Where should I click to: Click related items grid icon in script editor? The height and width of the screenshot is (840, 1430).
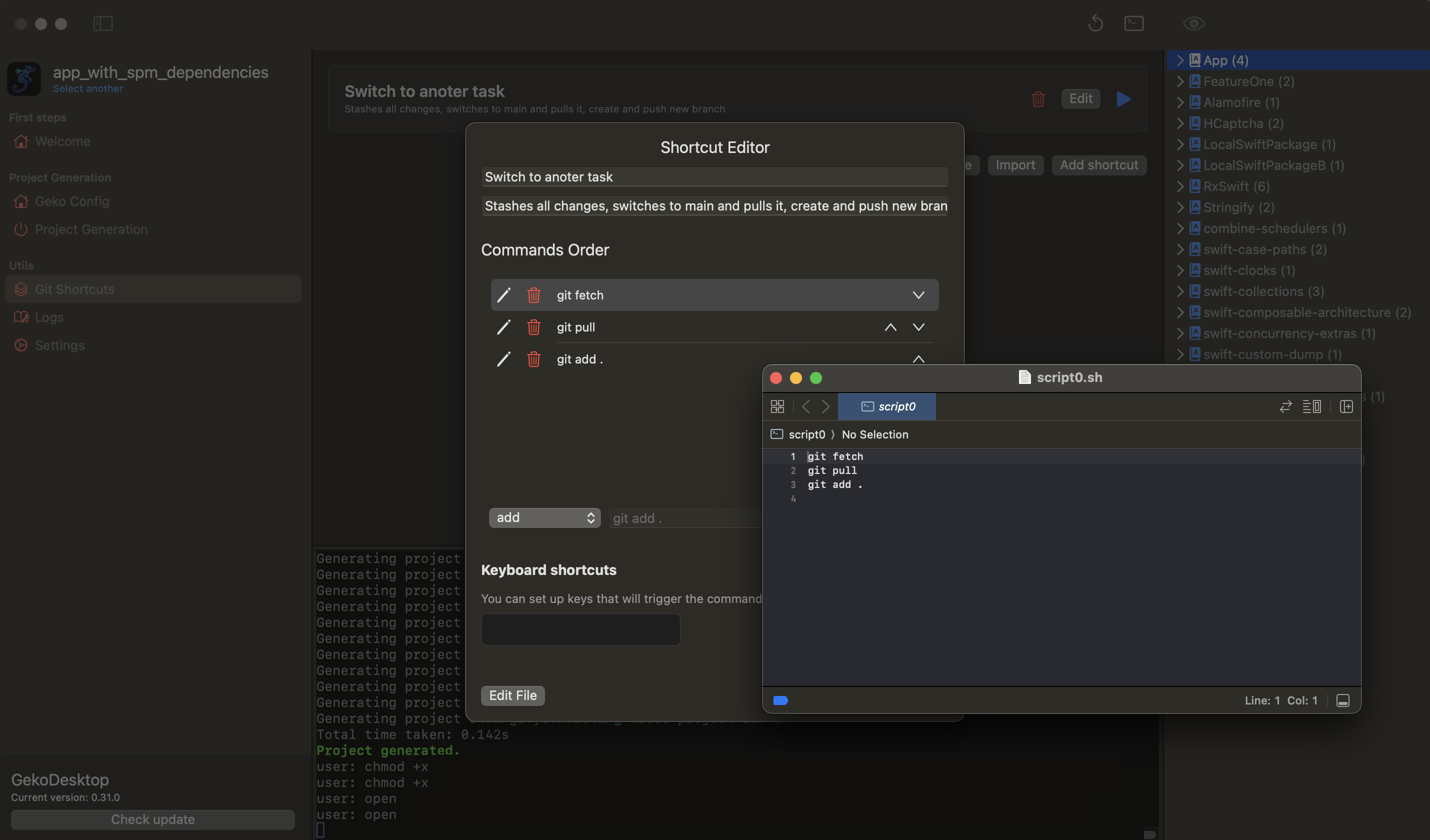tap(777, 406)
